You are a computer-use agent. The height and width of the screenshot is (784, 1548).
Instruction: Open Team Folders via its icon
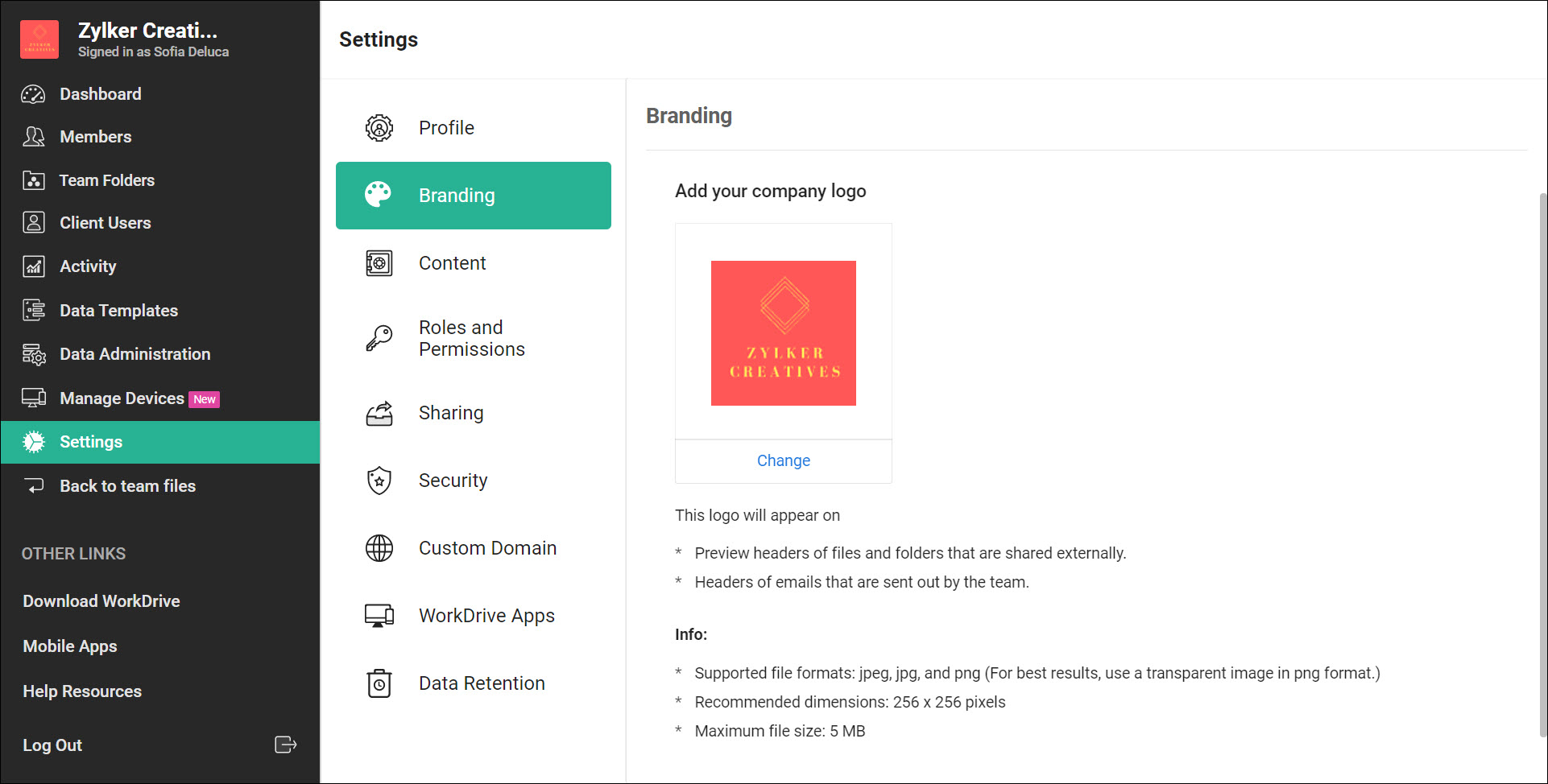(33, 180)
